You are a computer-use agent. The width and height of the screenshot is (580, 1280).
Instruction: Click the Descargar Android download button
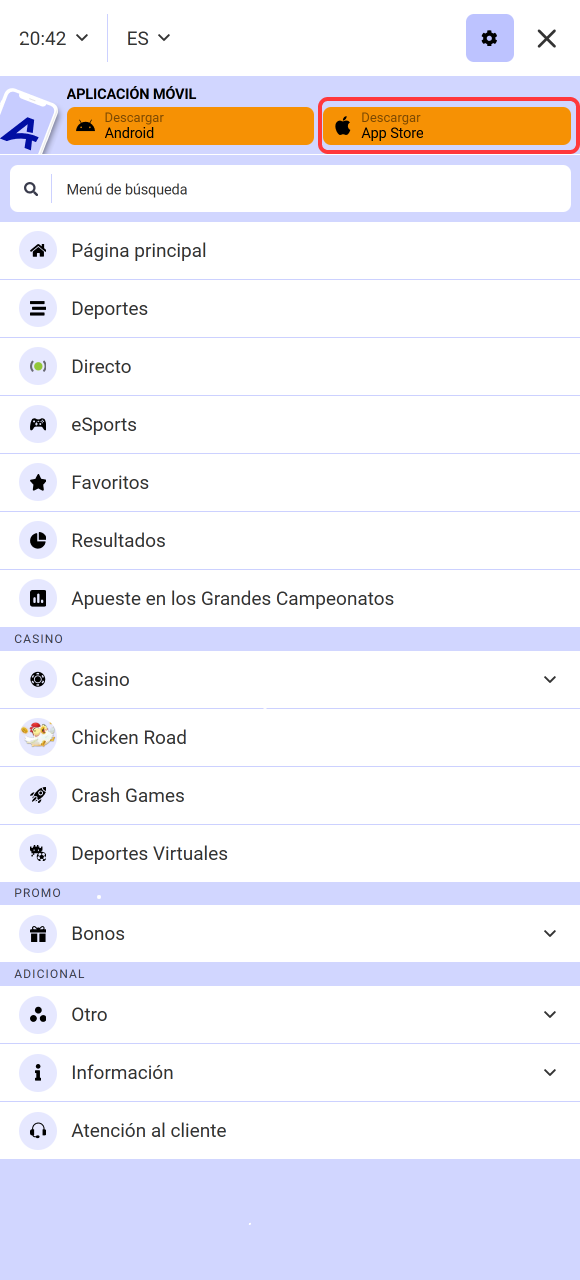click(x=190, y=125)
